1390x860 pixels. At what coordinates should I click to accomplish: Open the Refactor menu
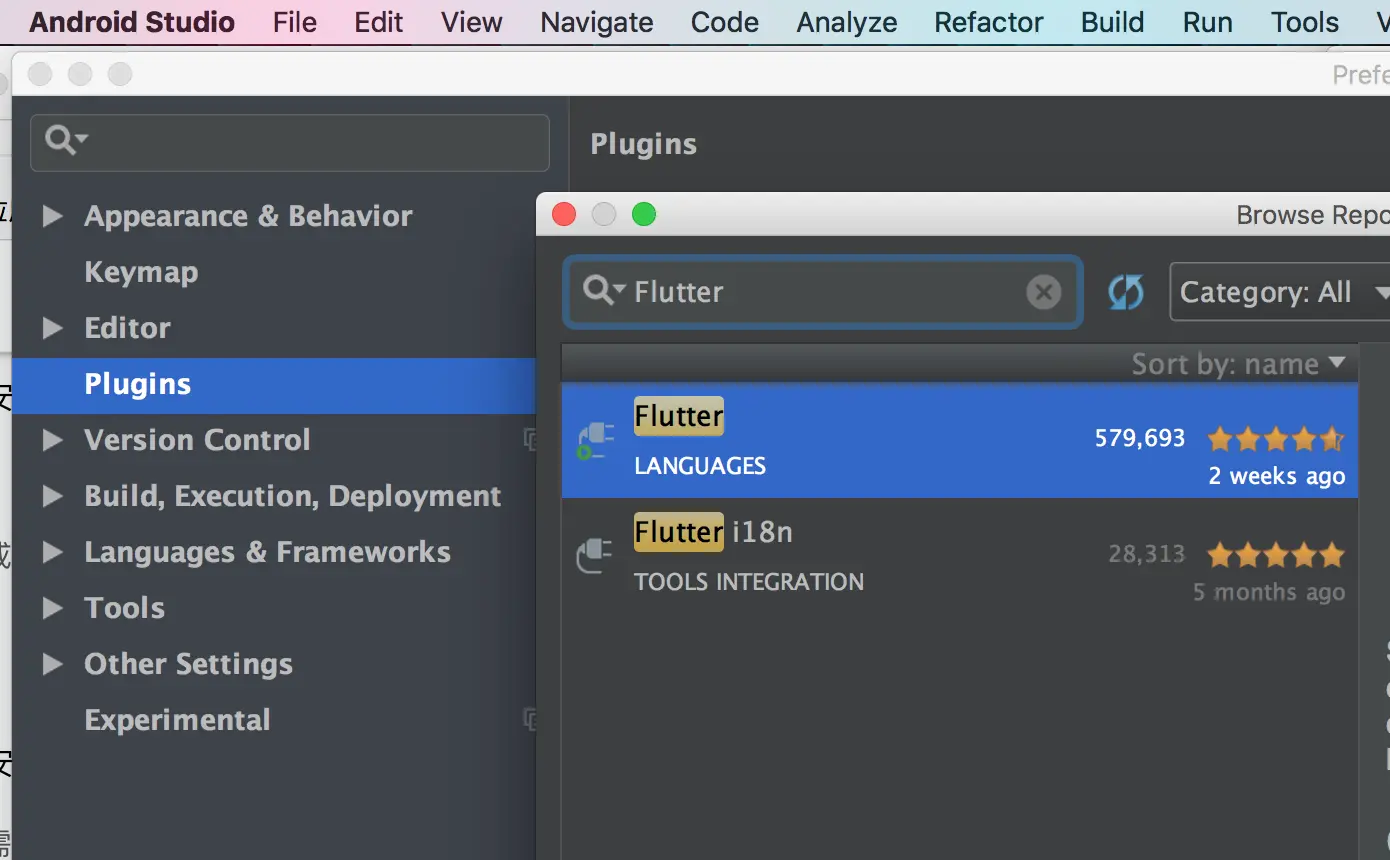point(989,22)
